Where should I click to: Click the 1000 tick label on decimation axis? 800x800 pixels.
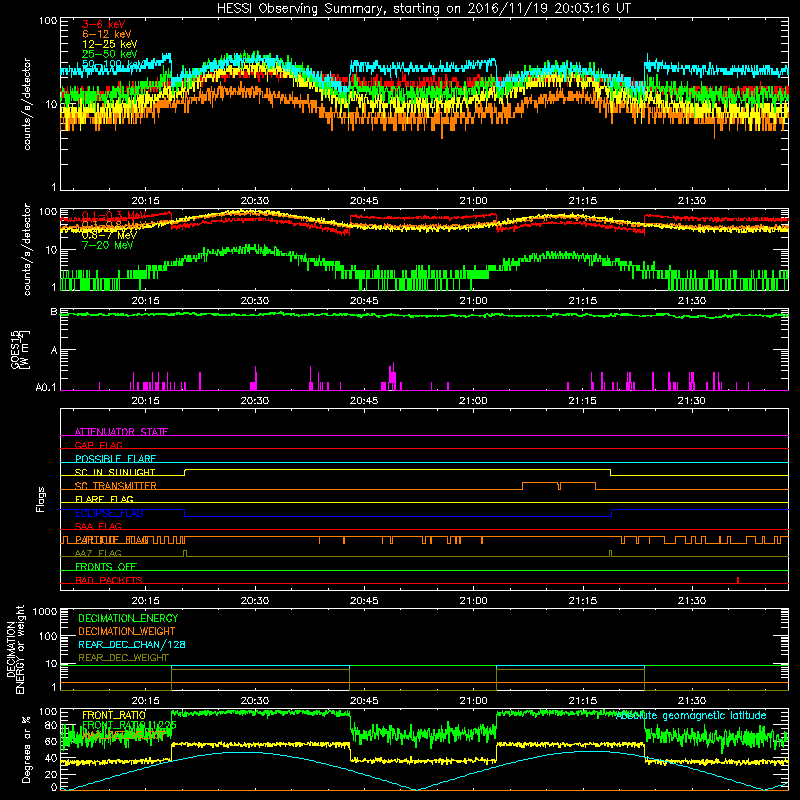(45, 612)
